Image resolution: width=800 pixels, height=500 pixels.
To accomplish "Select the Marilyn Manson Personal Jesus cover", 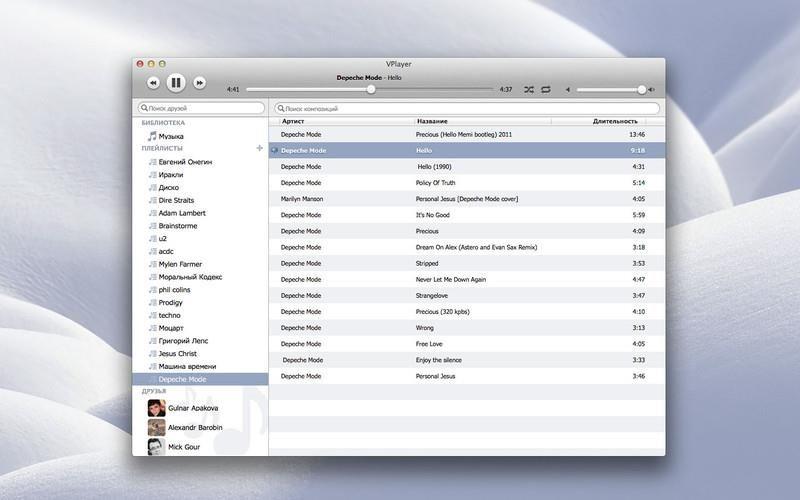I will 467,199.
